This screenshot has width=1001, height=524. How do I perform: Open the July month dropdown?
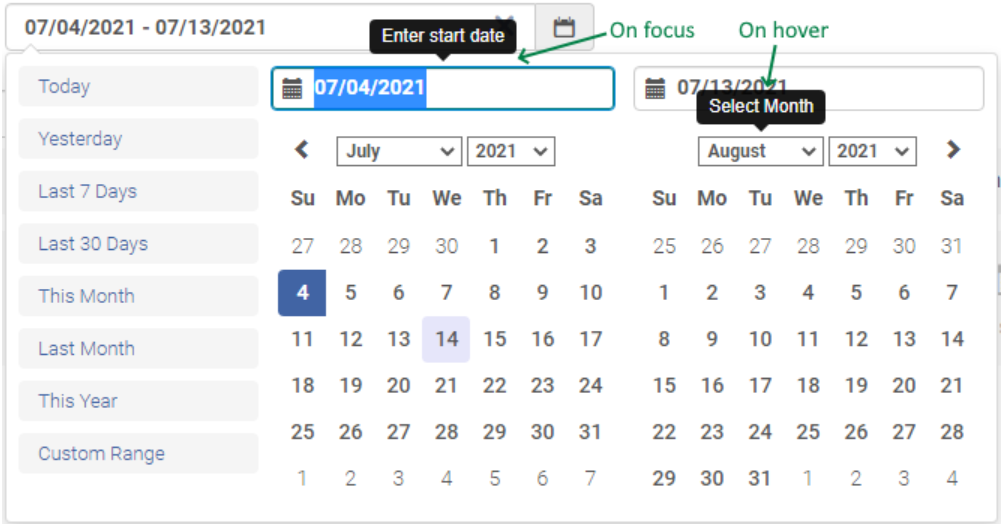tap(399, 151)
